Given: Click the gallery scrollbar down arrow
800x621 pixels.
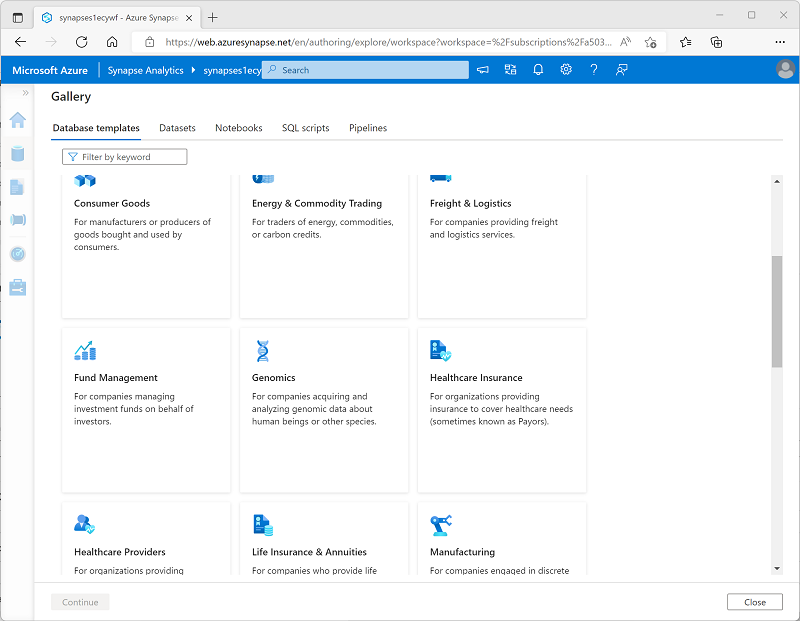Looking at the screenshot, I should 778,567.
